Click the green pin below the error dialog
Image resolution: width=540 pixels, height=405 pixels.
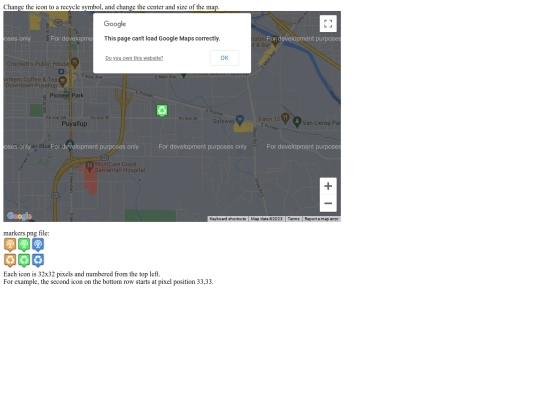pyautogui.click(x=184, y=75)
